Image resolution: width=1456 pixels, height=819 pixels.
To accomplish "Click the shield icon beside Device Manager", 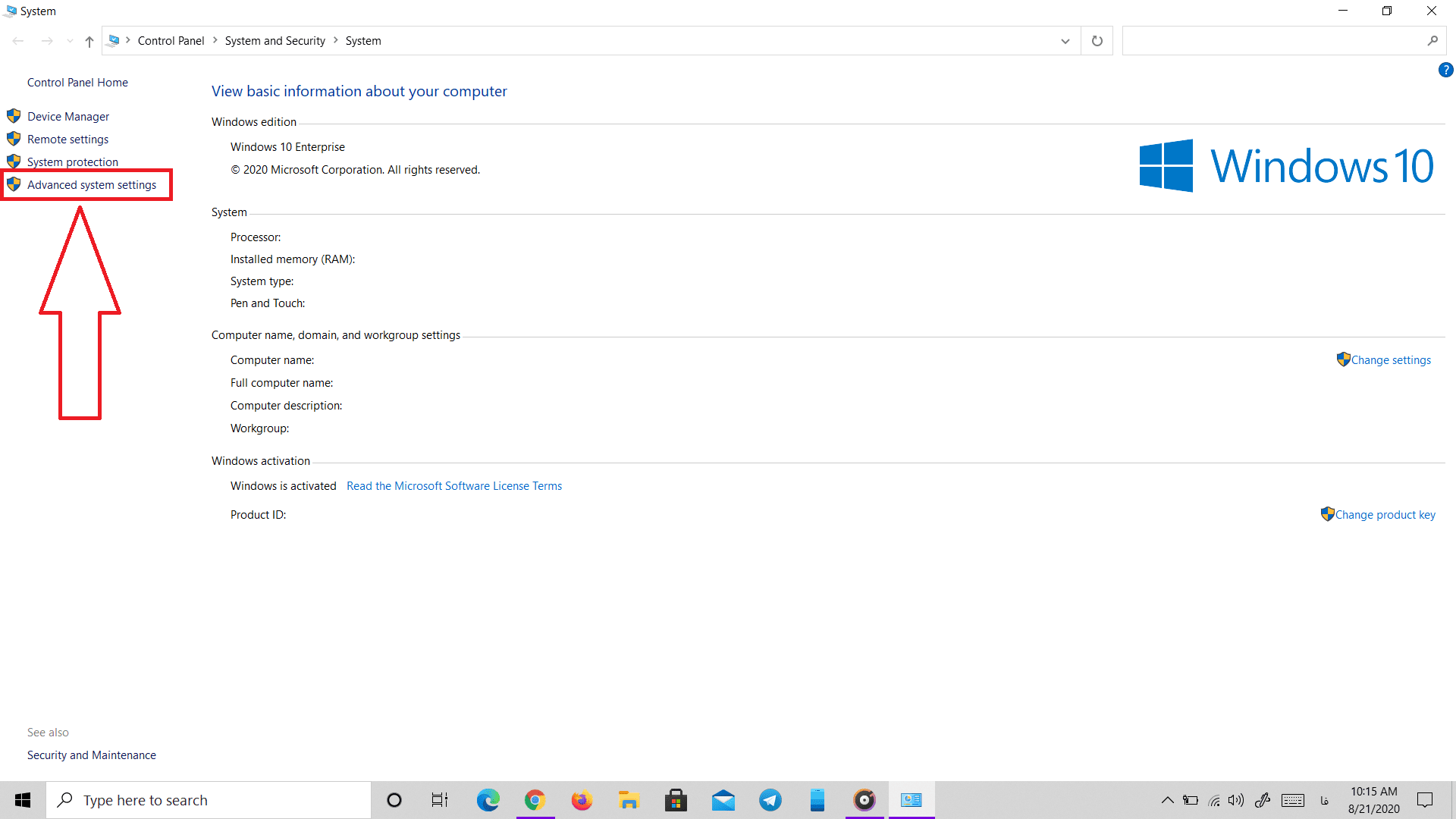I will (14, 116).
